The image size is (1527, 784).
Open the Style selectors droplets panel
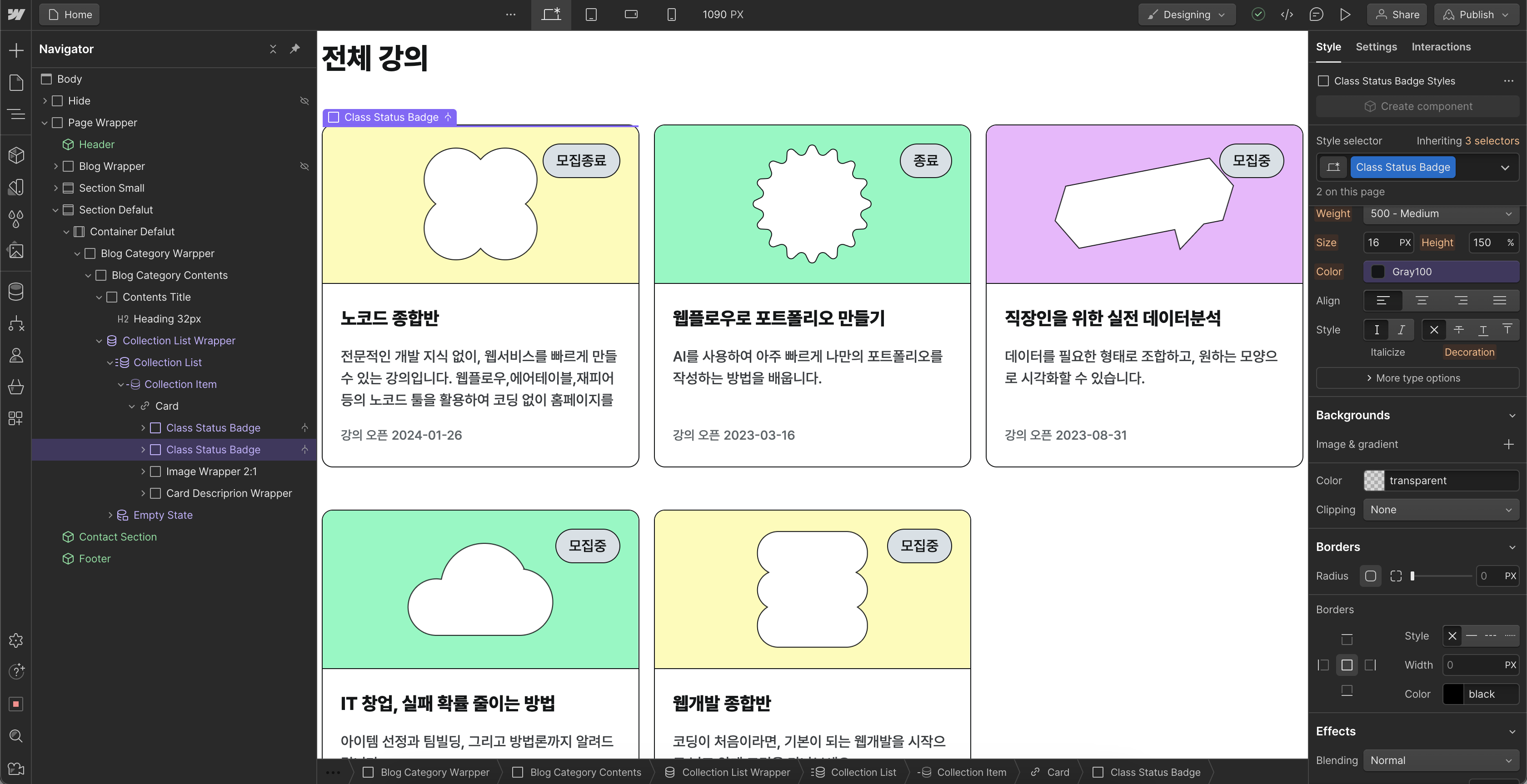16,218
